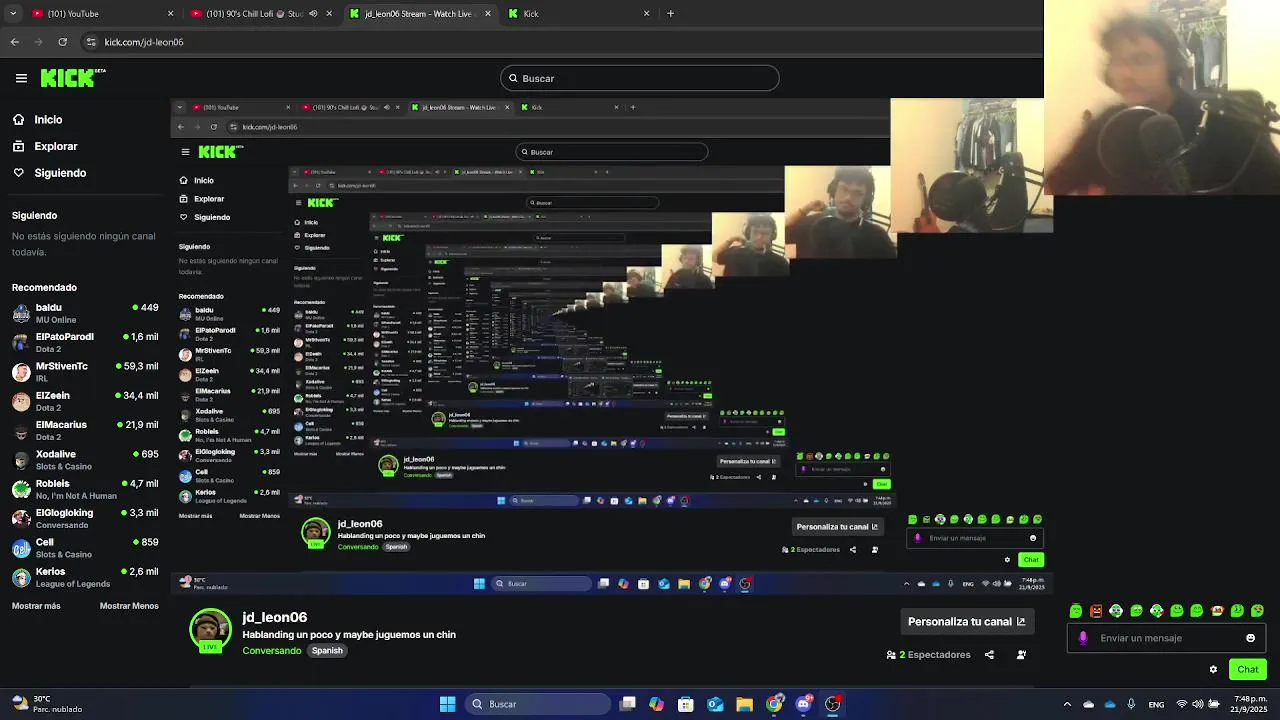Click the kick.com/jd-leon06 address bar
Viewport: 1280px width, 720px height.
coord(560,42)
